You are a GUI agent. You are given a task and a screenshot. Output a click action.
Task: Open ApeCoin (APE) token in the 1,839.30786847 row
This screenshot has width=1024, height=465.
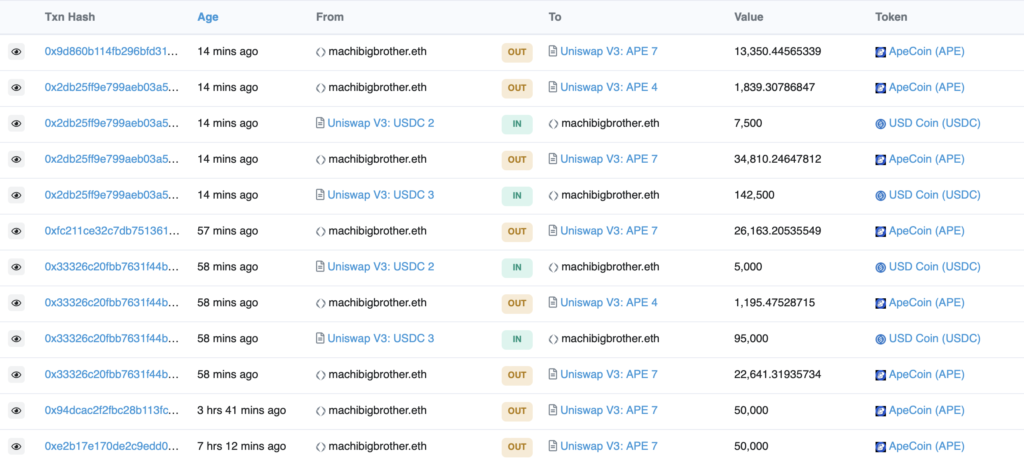click(x=926, y=87)
